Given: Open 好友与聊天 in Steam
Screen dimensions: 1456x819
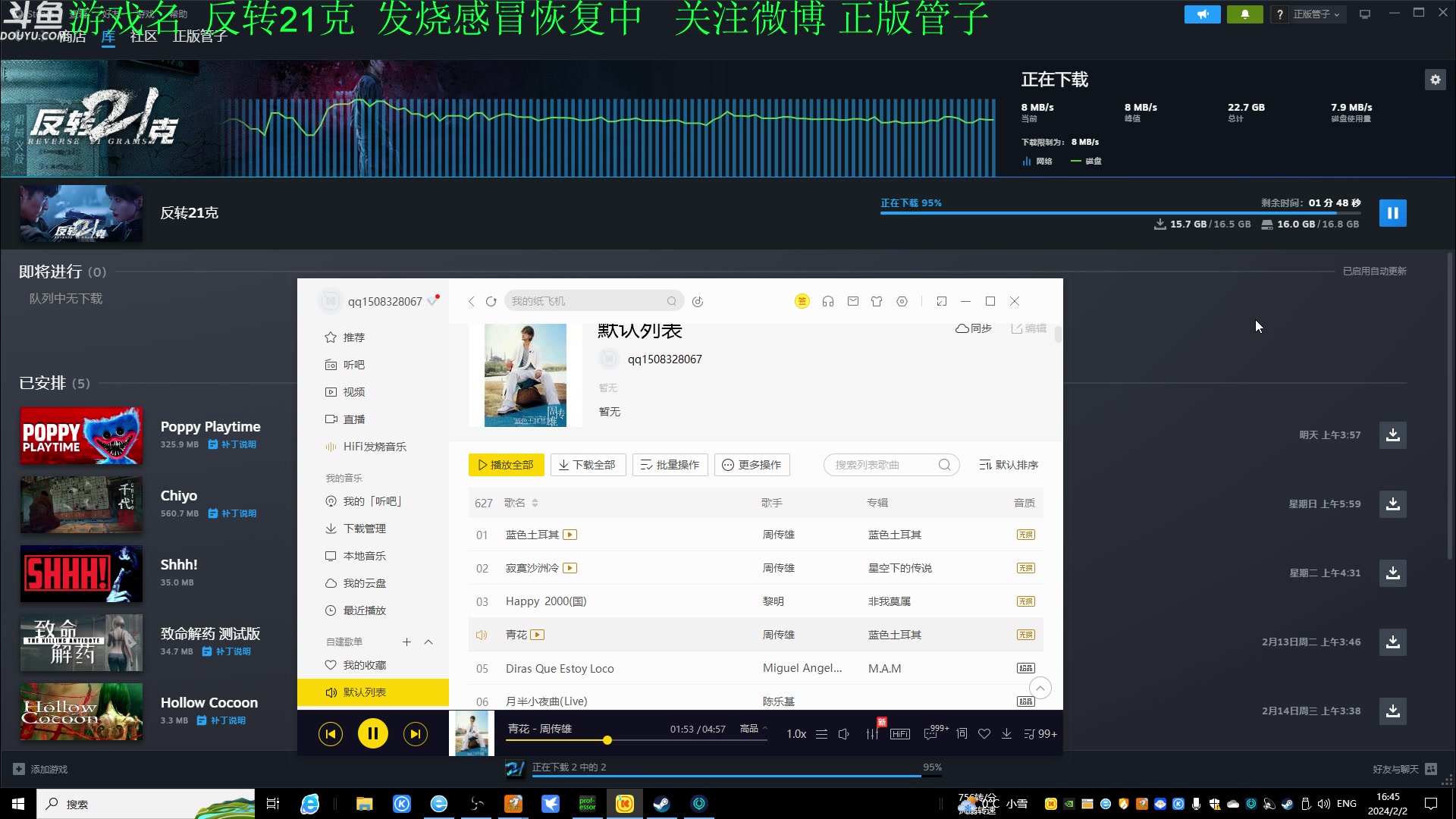Looking at the screenshot, I should 1404,770.
